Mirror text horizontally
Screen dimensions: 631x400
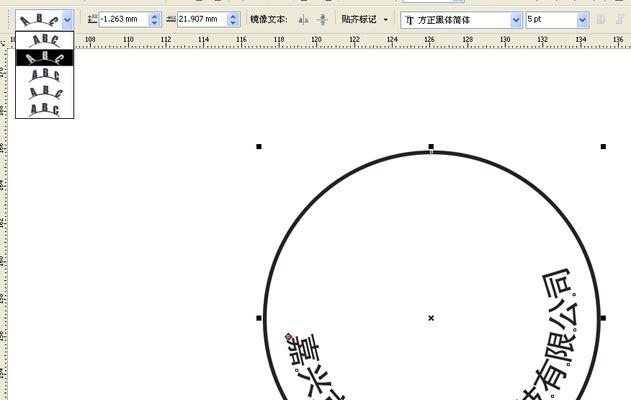coord(303,19)
